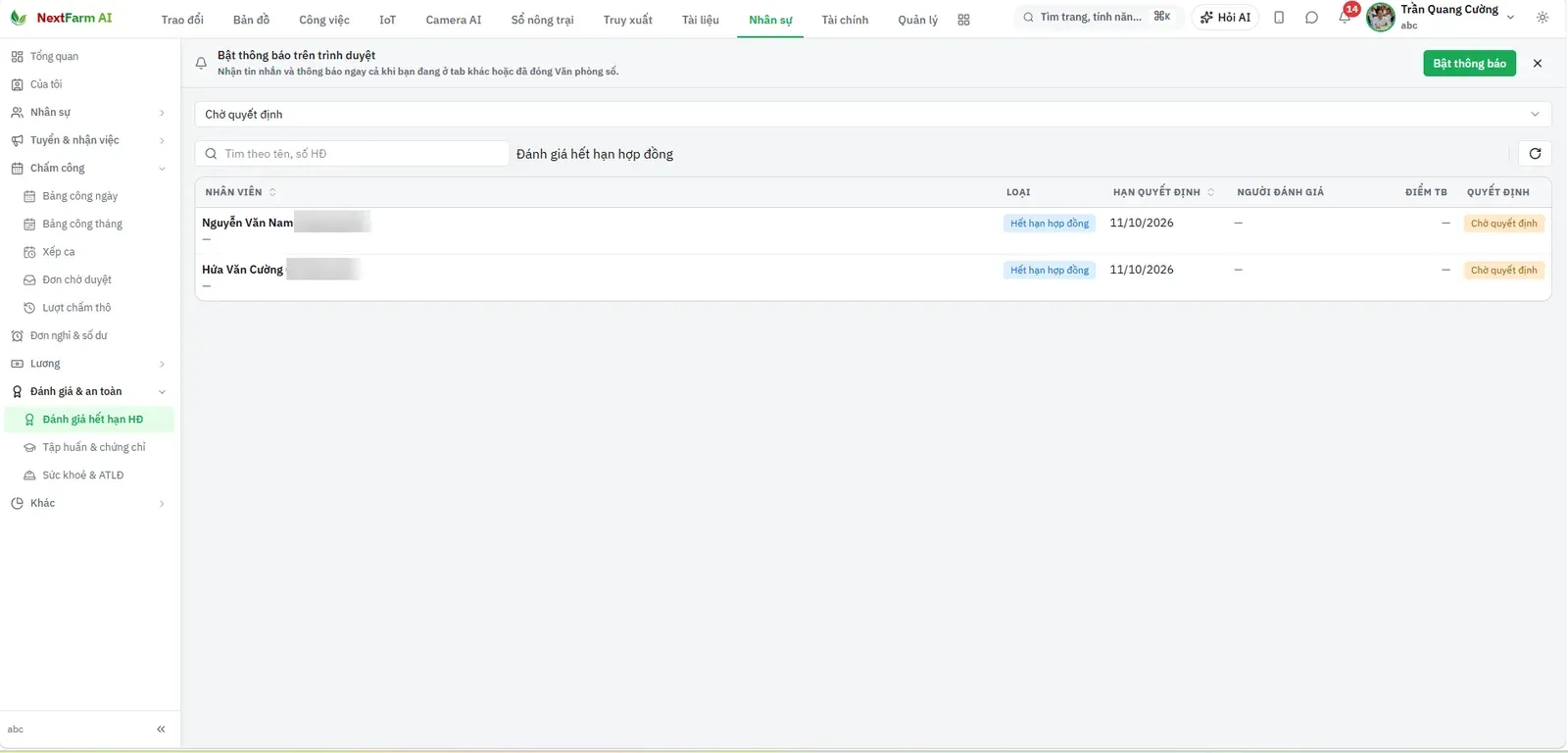Click the NextFarm AI logo
Viewport: 1568px width, 753px height.
pyautogui.click(x=61, y=18)
